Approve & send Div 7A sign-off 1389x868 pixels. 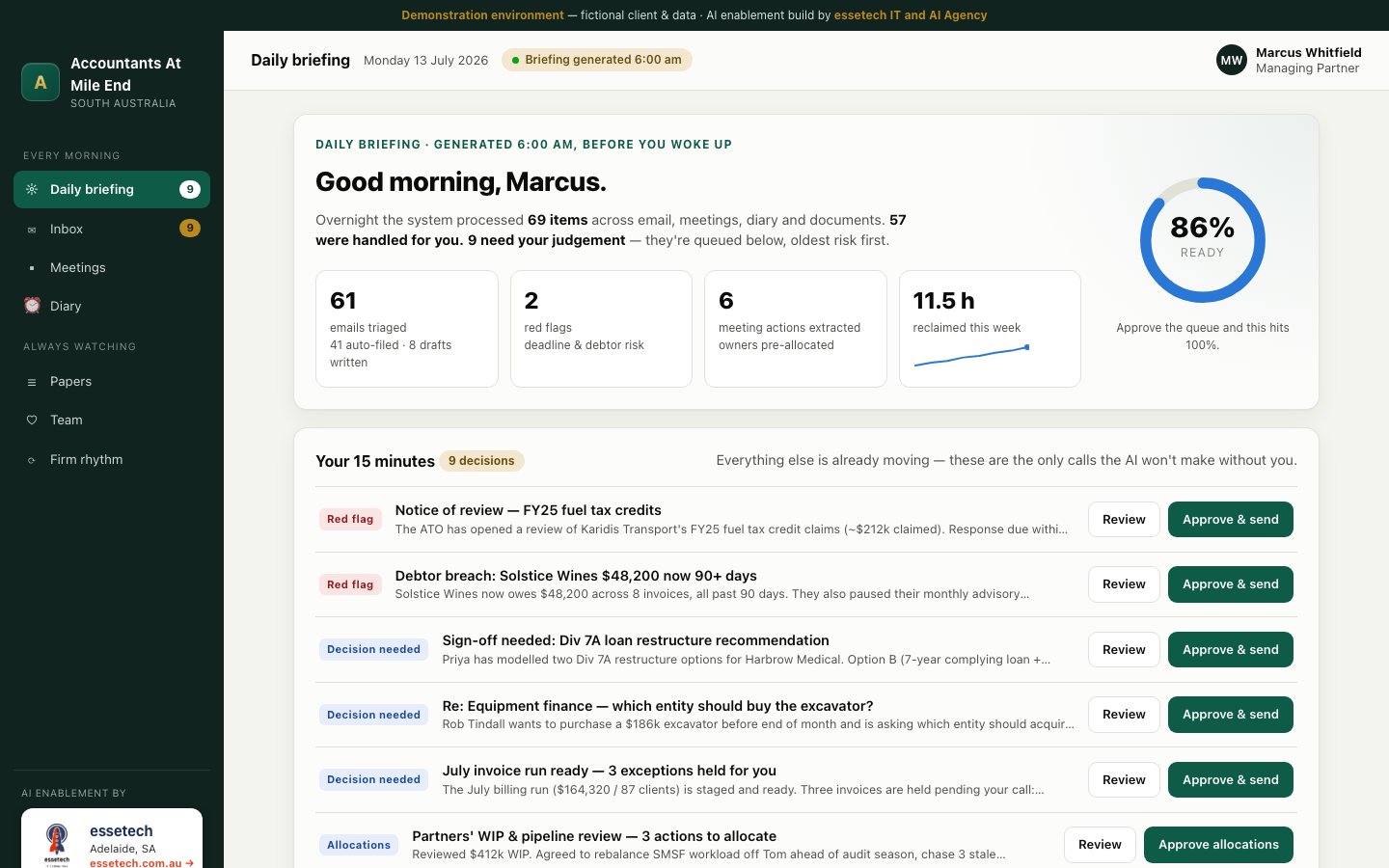[1231, 649]
